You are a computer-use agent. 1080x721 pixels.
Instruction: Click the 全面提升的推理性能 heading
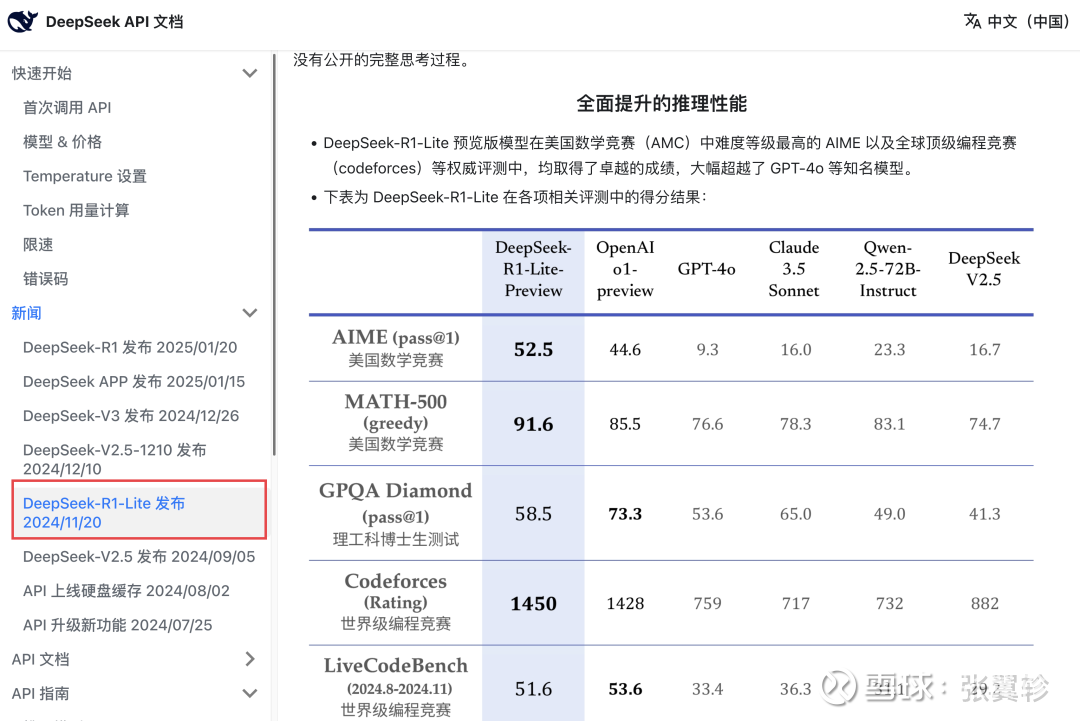(661, 104)
